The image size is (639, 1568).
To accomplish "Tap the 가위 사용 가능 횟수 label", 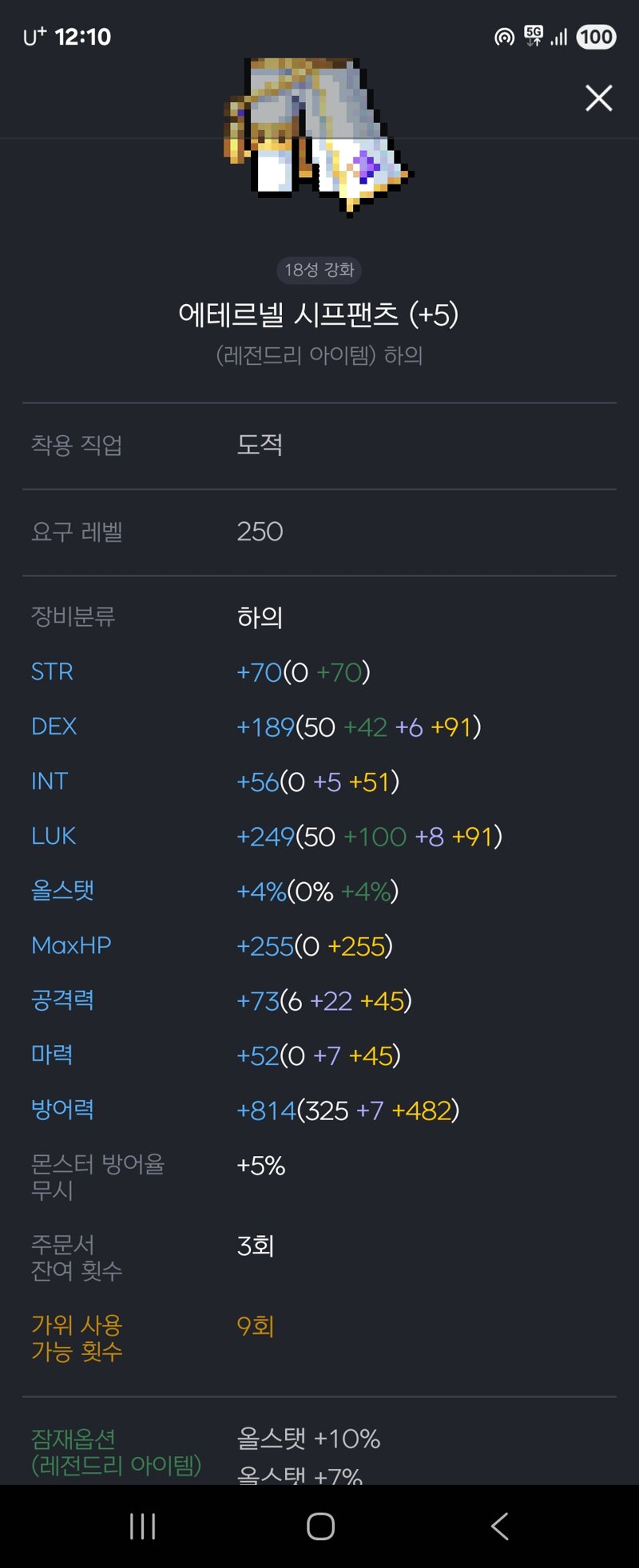I will (77, 1339).
